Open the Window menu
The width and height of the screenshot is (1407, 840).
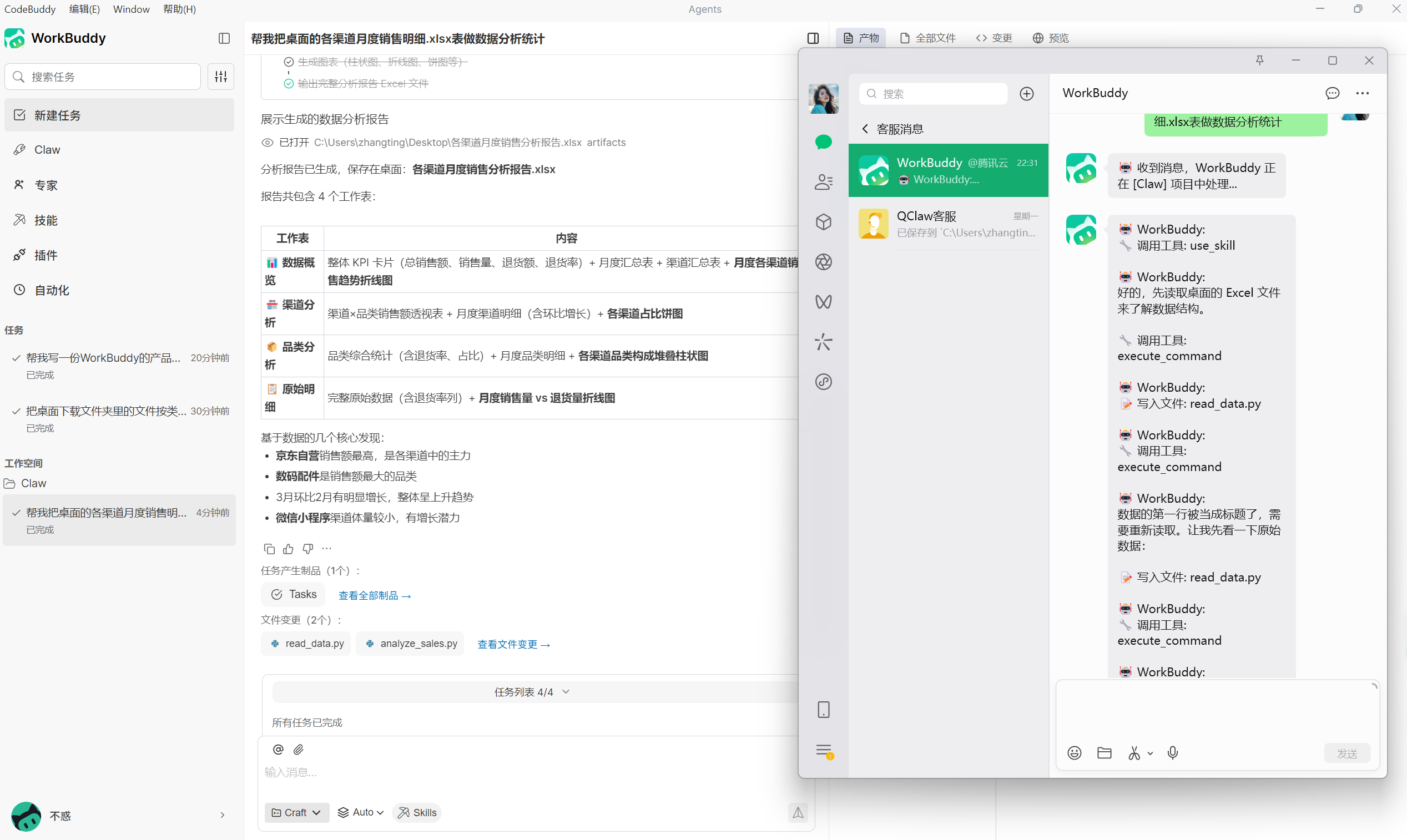[132, 9]
